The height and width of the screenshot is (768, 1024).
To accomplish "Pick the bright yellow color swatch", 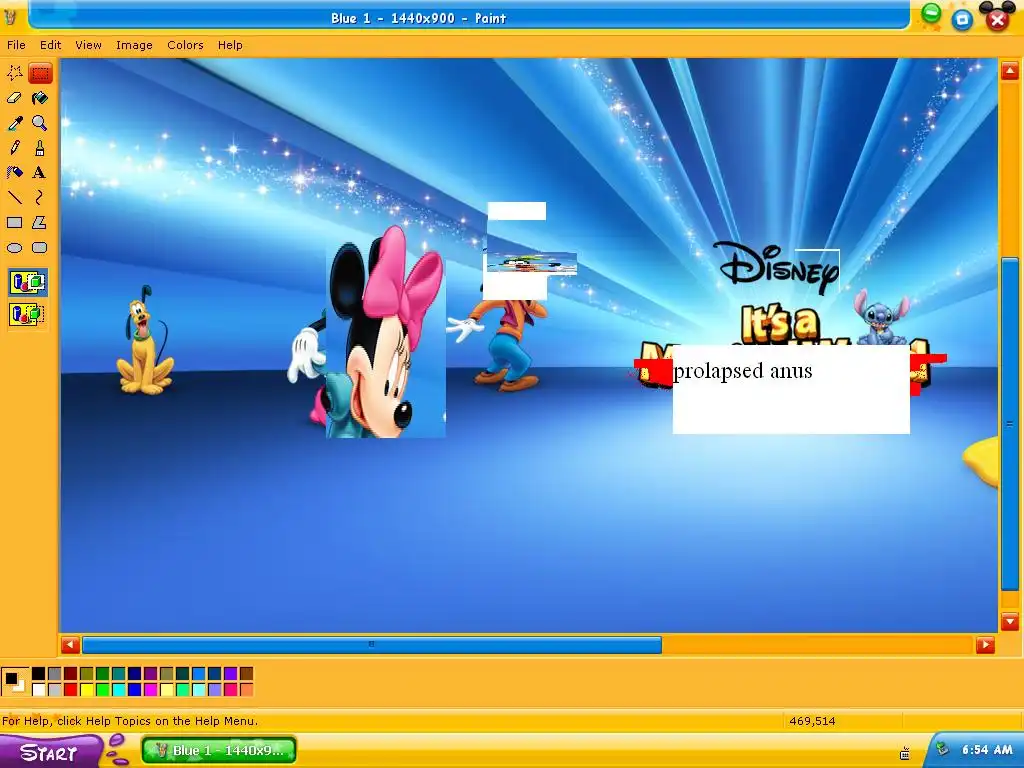I will 86,690.
